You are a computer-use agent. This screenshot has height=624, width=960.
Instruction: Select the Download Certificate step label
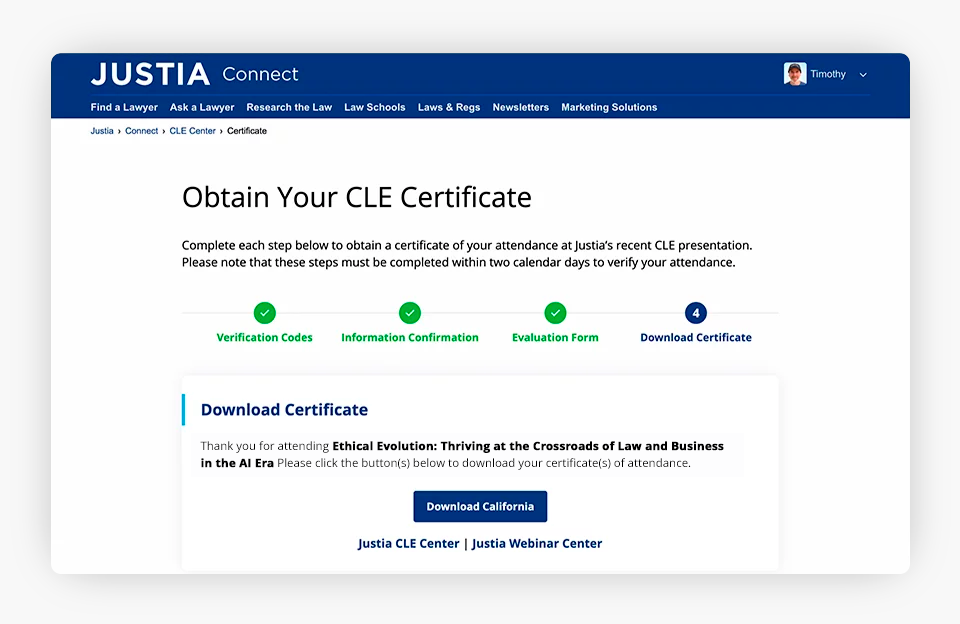click(696, 337)
